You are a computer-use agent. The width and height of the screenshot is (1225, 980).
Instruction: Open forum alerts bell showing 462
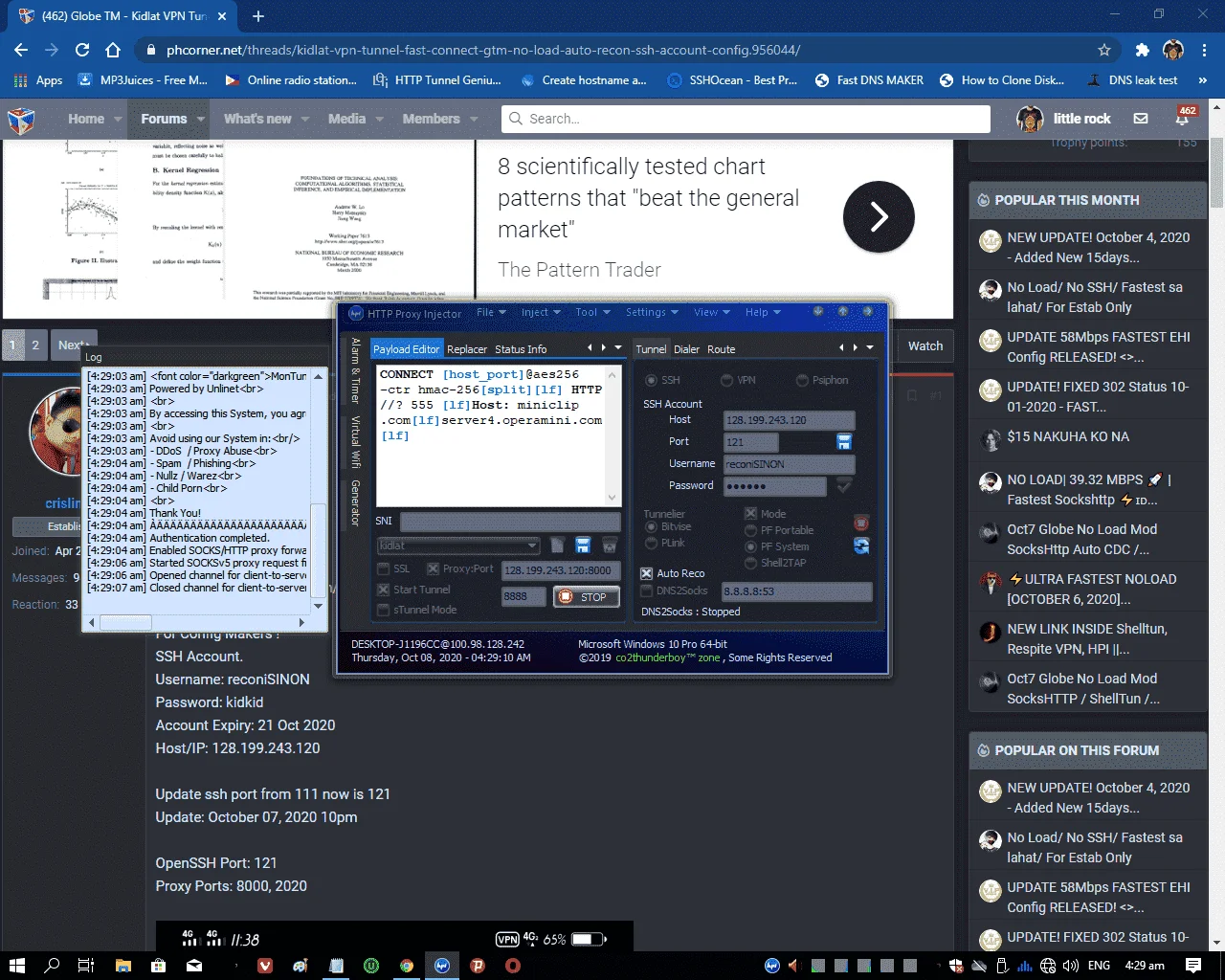tap(1184, 118)
